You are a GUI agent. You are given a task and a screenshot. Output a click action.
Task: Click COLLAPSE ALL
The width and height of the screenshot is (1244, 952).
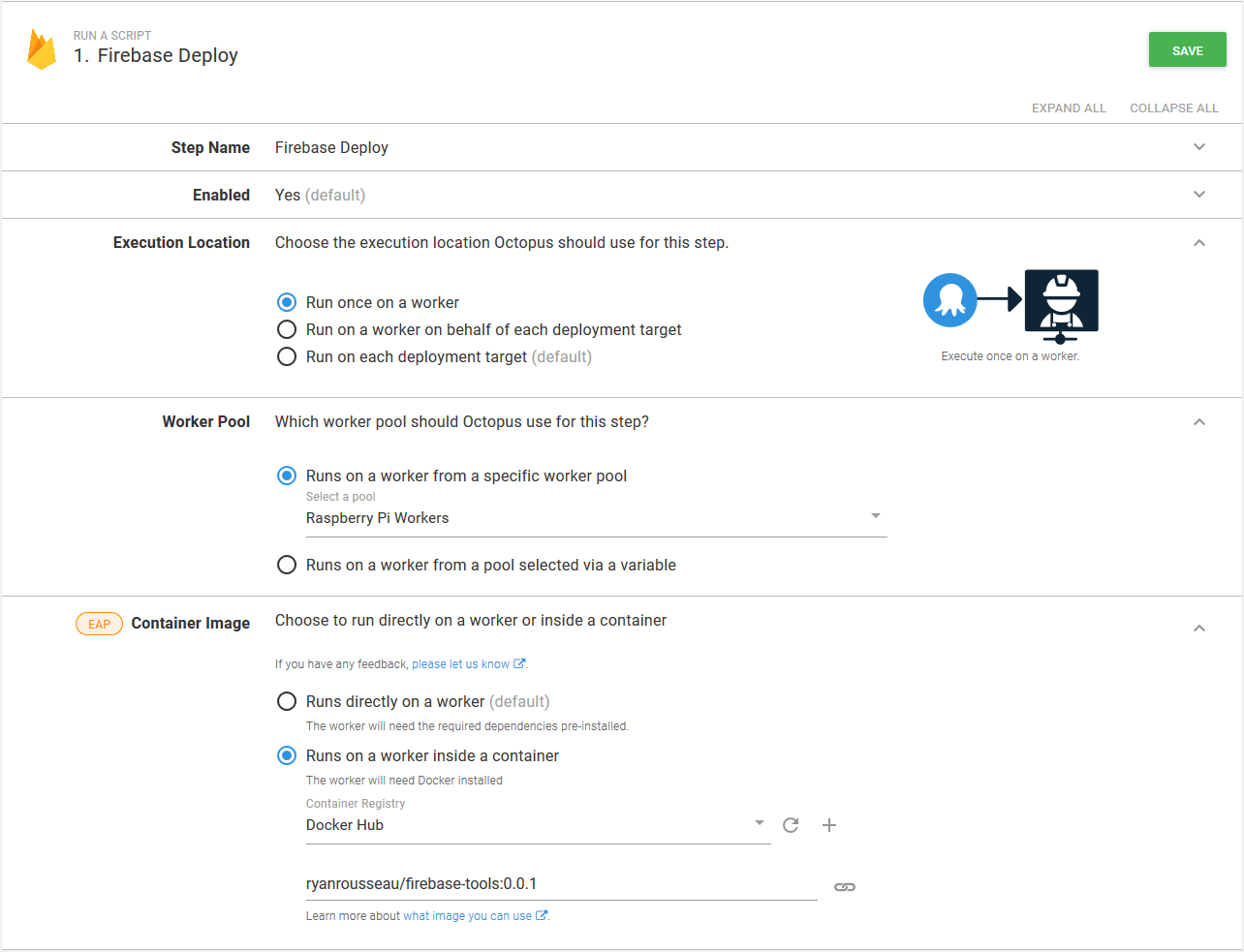(1173, 107)
